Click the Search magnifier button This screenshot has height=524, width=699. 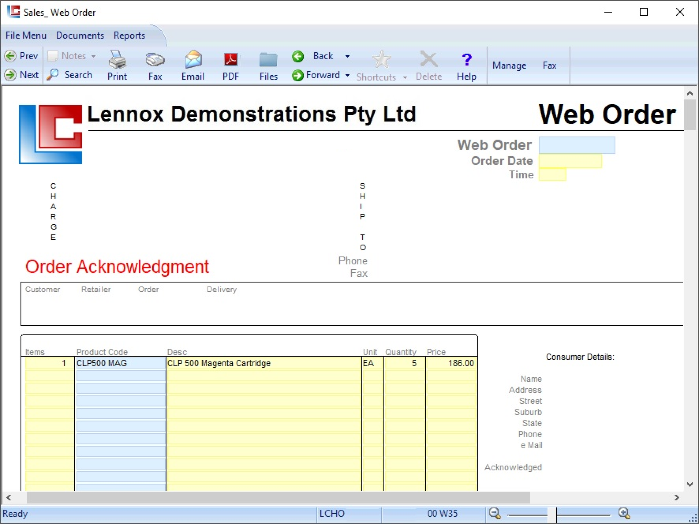[69, 75]
